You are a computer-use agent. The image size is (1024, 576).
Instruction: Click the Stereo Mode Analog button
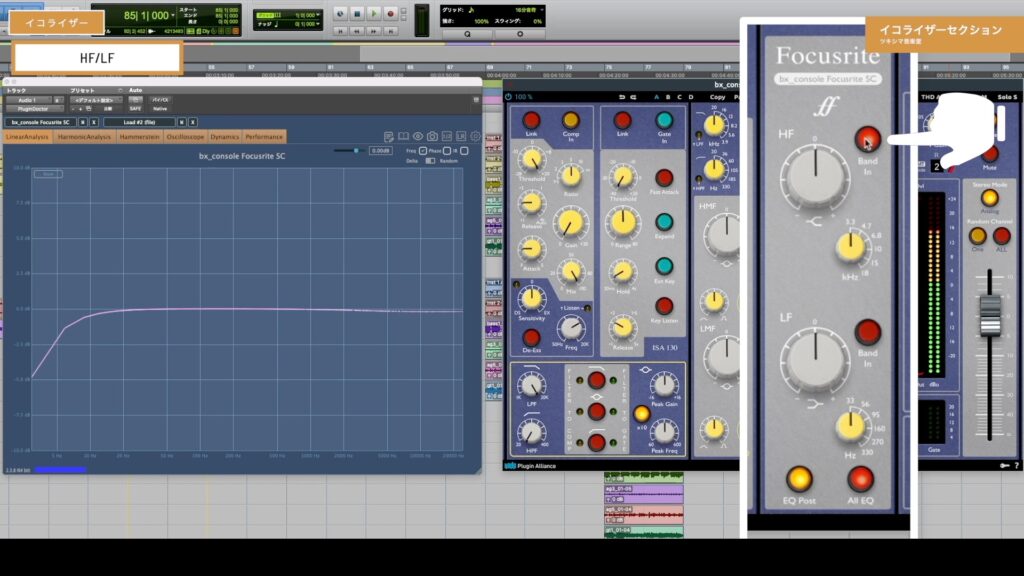pyautogui.click(x=989, y=198)
